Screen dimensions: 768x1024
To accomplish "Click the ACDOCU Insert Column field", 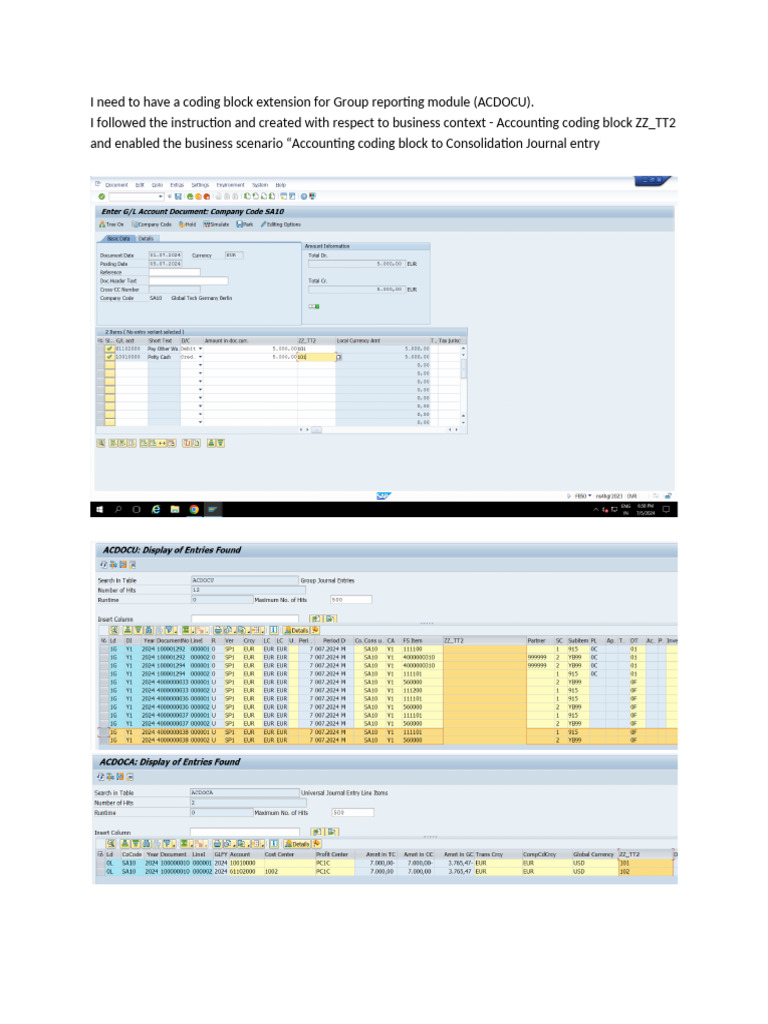I will tap(245, 618).
